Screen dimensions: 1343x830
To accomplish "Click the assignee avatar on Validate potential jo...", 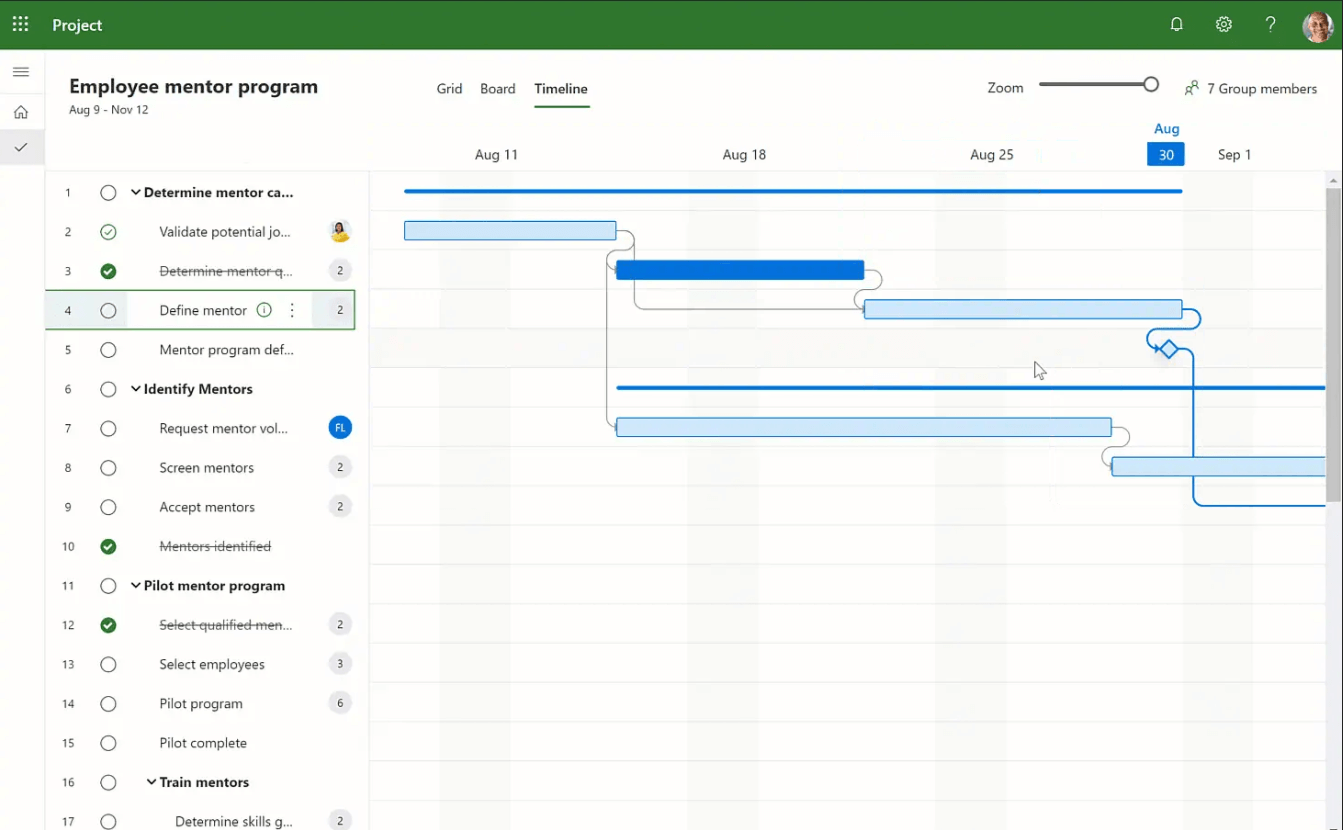I will click(340, 232).
